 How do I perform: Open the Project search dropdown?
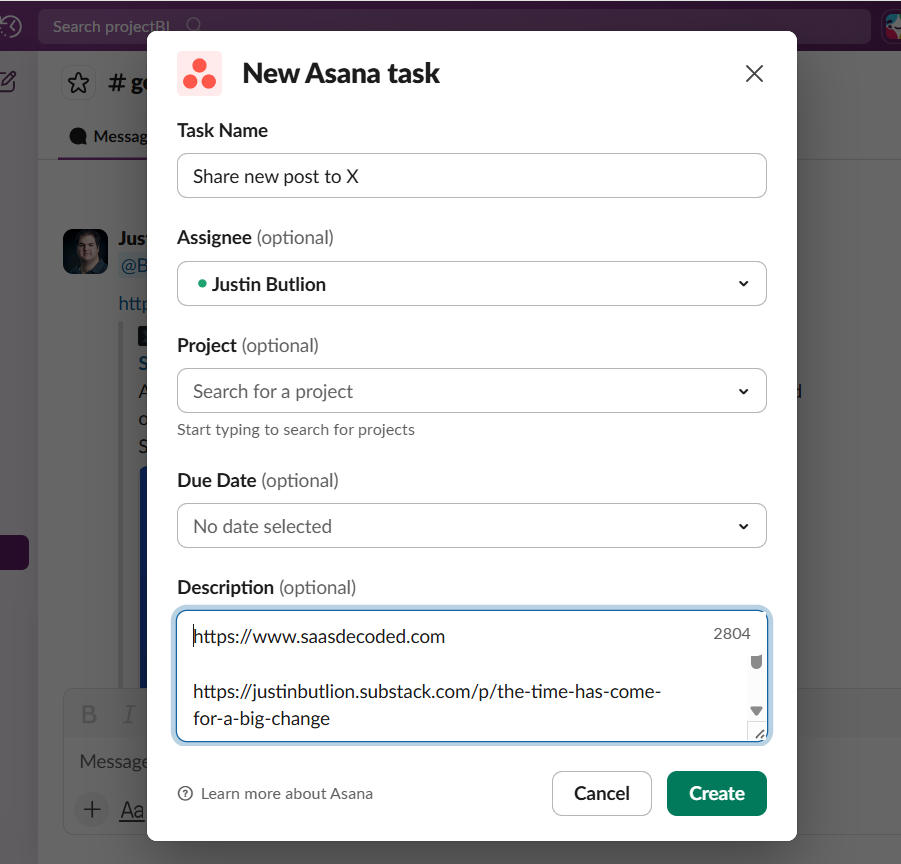coord(472,391)
